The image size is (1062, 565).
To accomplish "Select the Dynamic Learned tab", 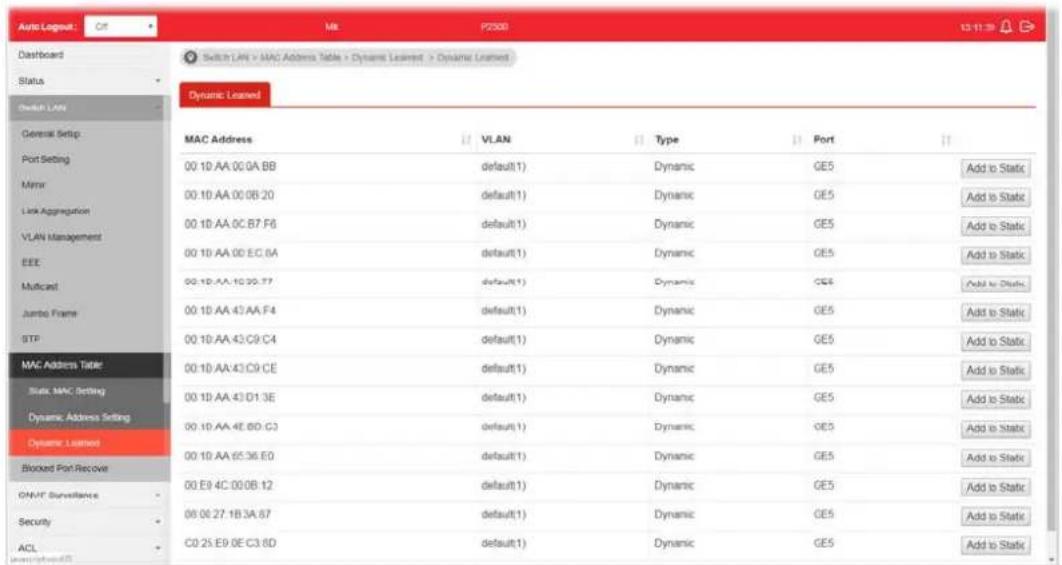I will click(224, 95).
